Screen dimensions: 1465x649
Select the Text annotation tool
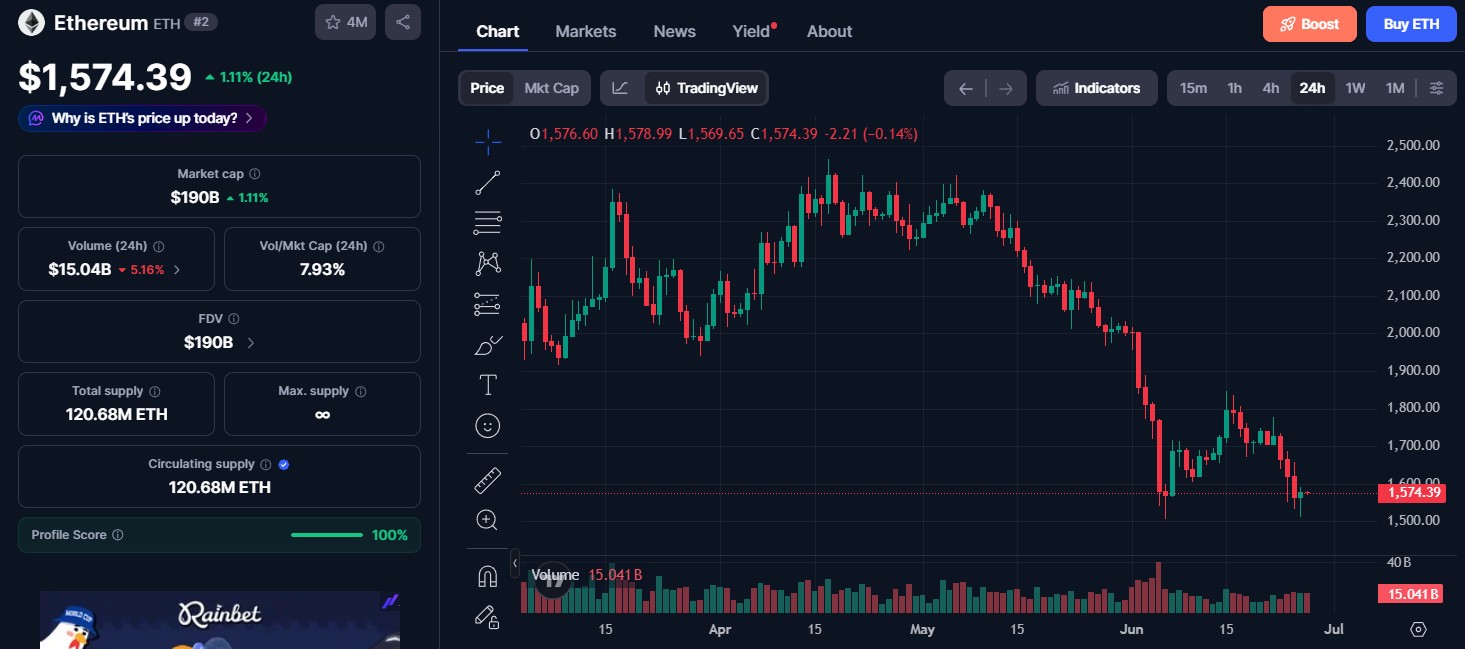[488, 385]
